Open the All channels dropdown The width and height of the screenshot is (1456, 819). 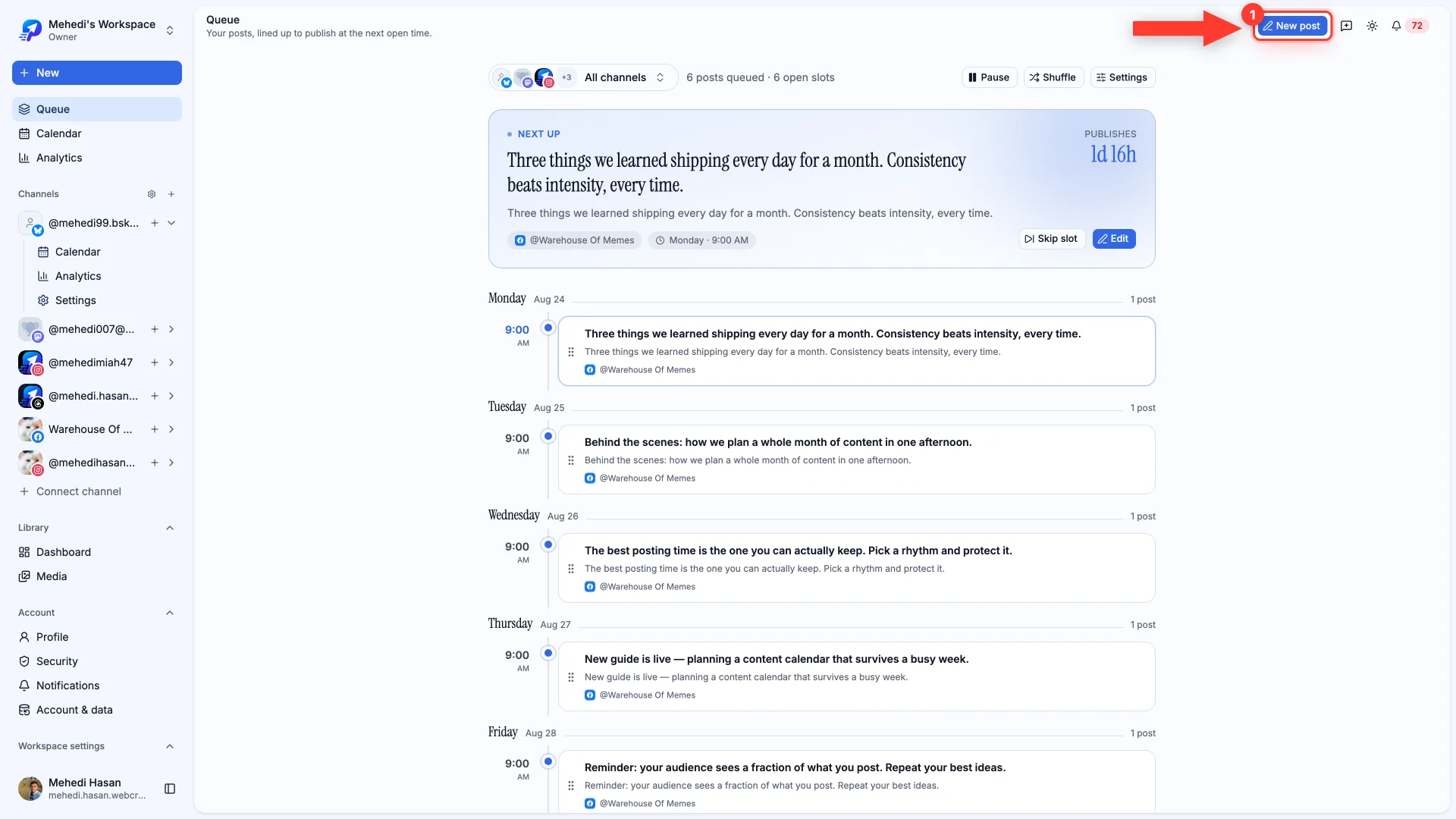[584, 77]
